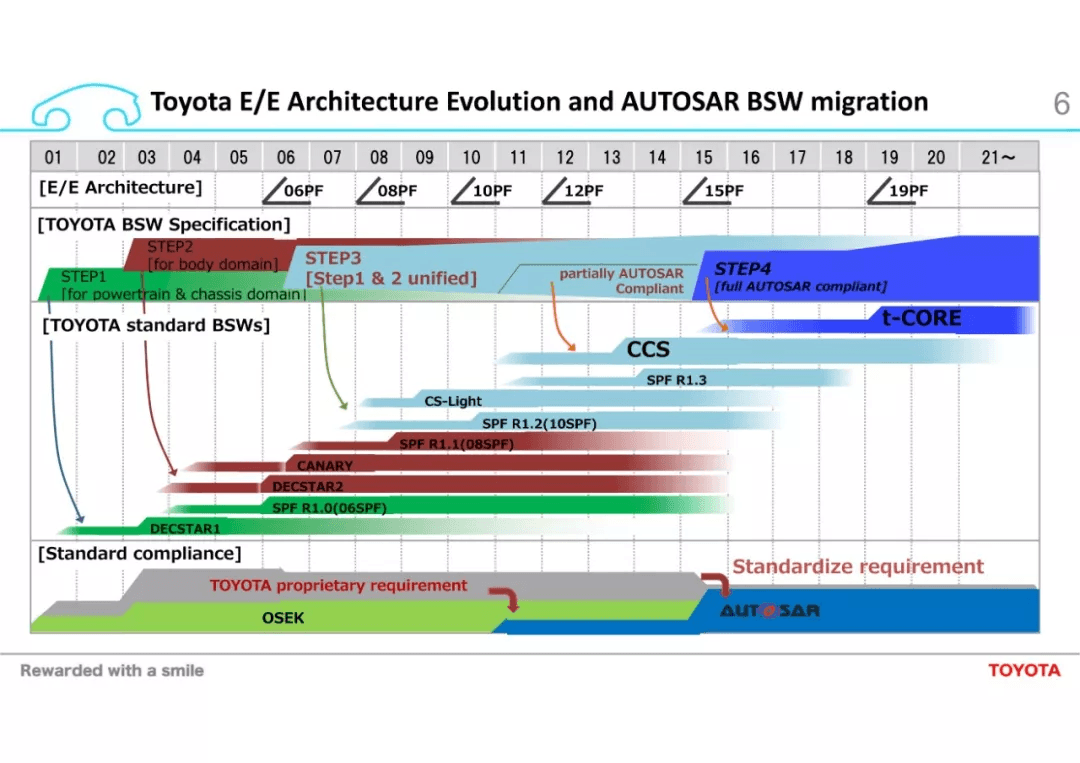Click the [TOYOTA standard BSWs] heading
The height and width of the screenshot is (763, 1080).
pos(156,325)
